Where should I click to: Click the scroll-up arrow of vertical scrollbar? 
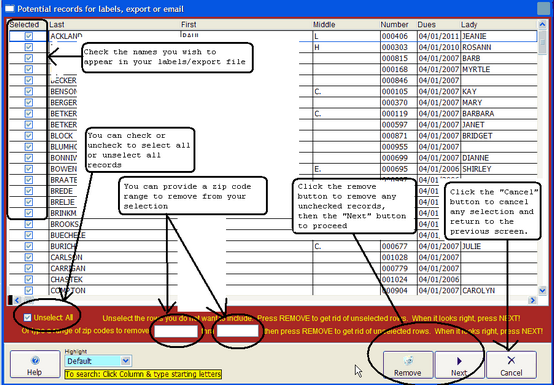point(542,24)
